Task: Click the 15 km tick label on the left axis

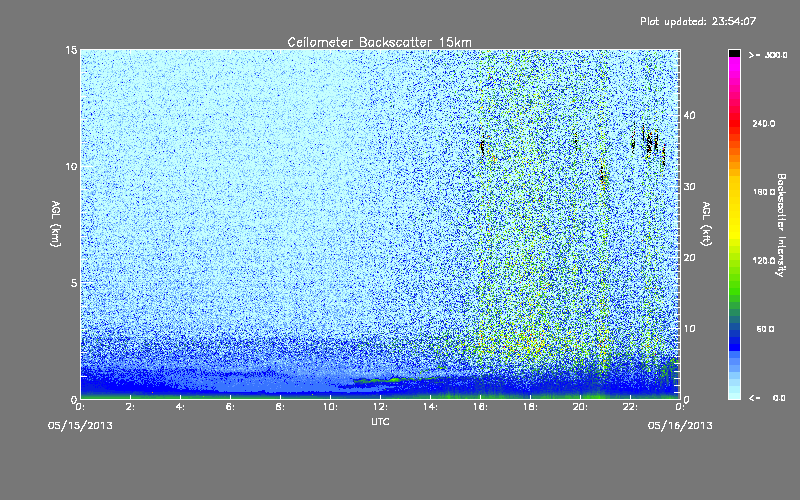Action: (x=71, y=50)
